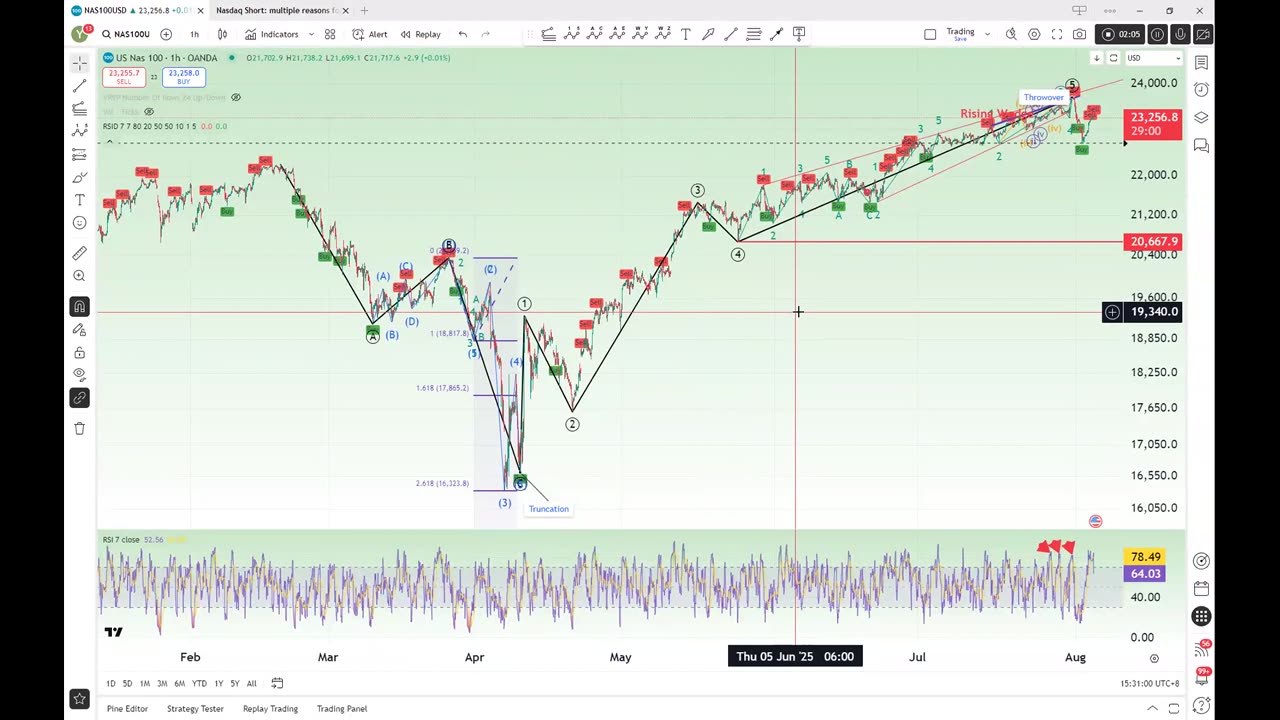Open the alerts clock icon in right sidebar
The height and width of the screenshot is (720, 1280).
(1201, 90)
